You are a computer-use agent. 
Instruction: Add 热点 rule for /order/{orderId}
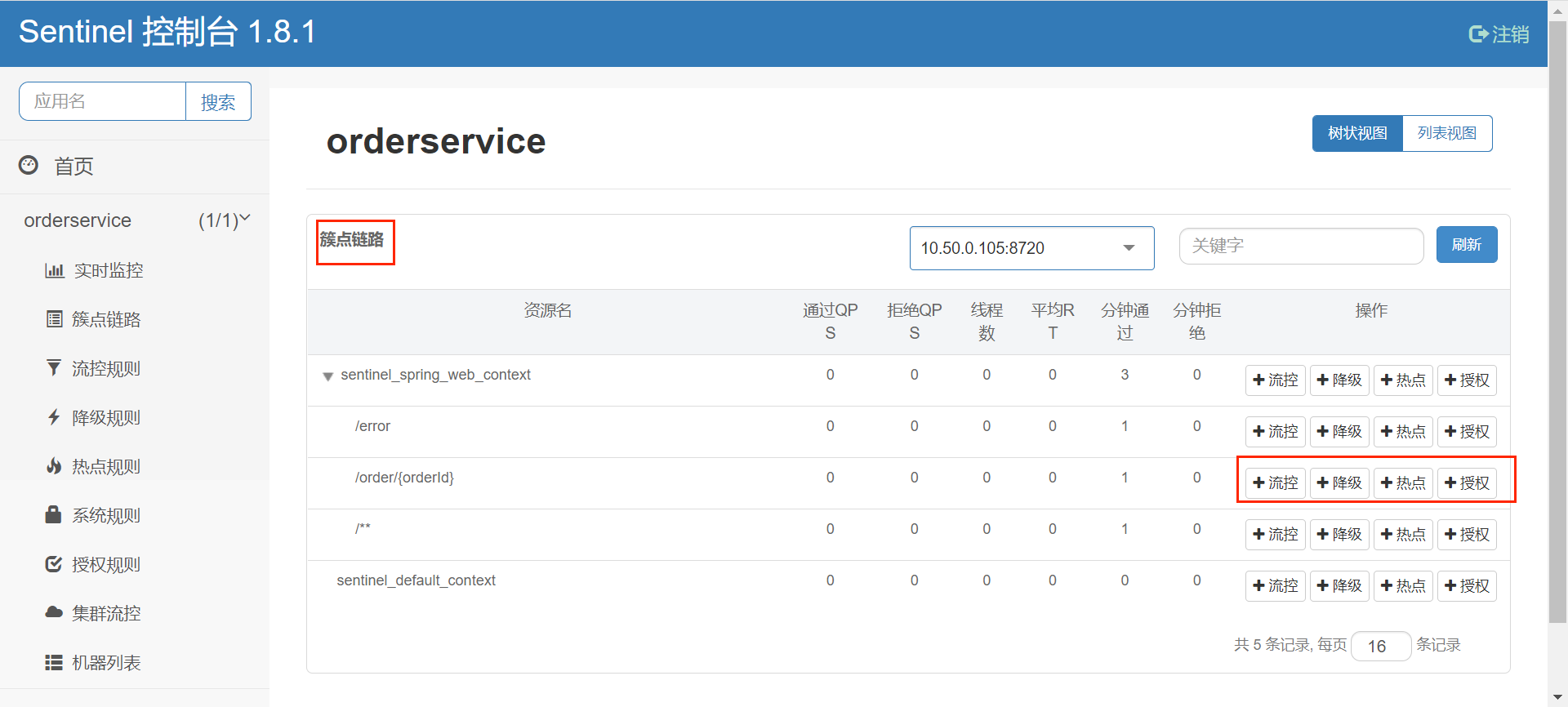click(1403, 483)
